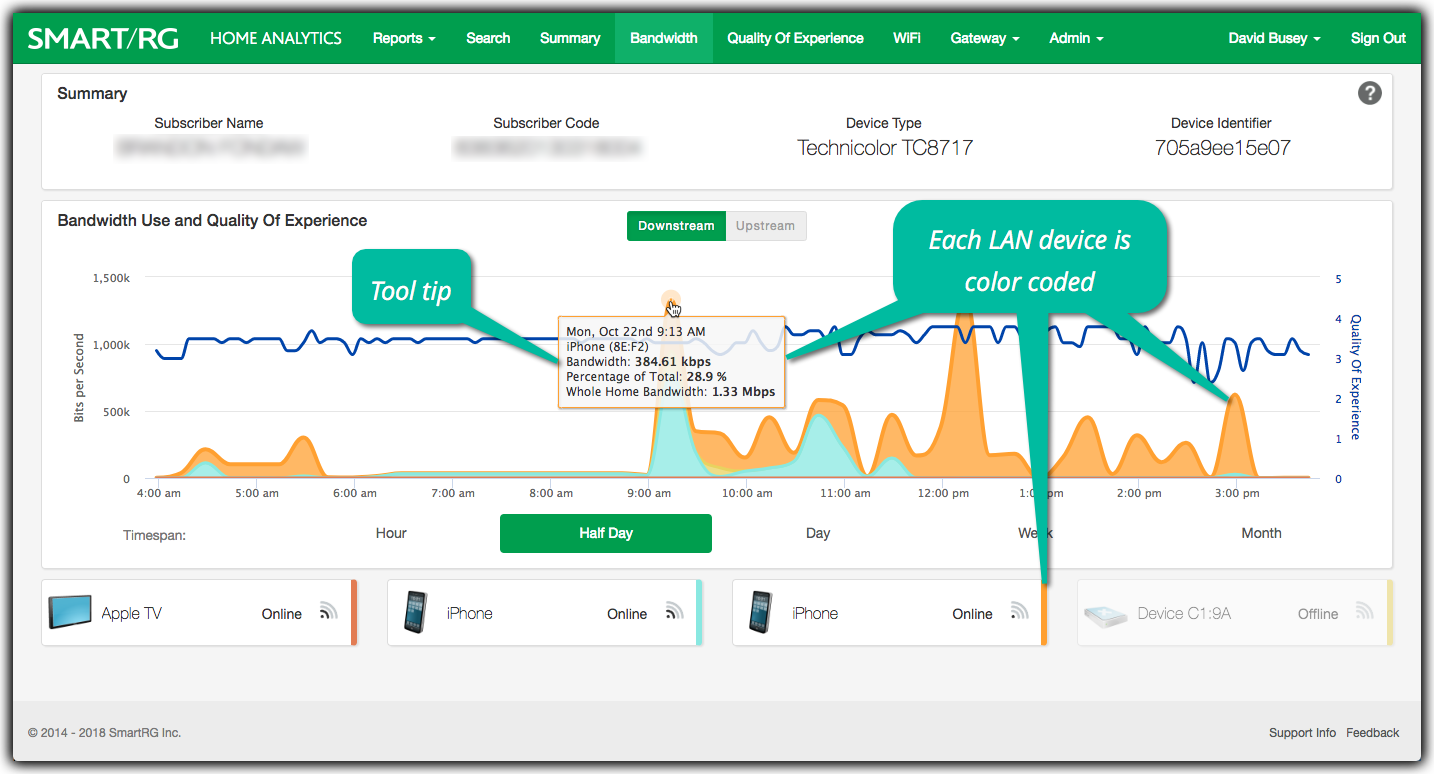Viewport: 1434px width, 774px height.
Task: Go to the Quality Of Experience tab
Action: click(795, 38)
